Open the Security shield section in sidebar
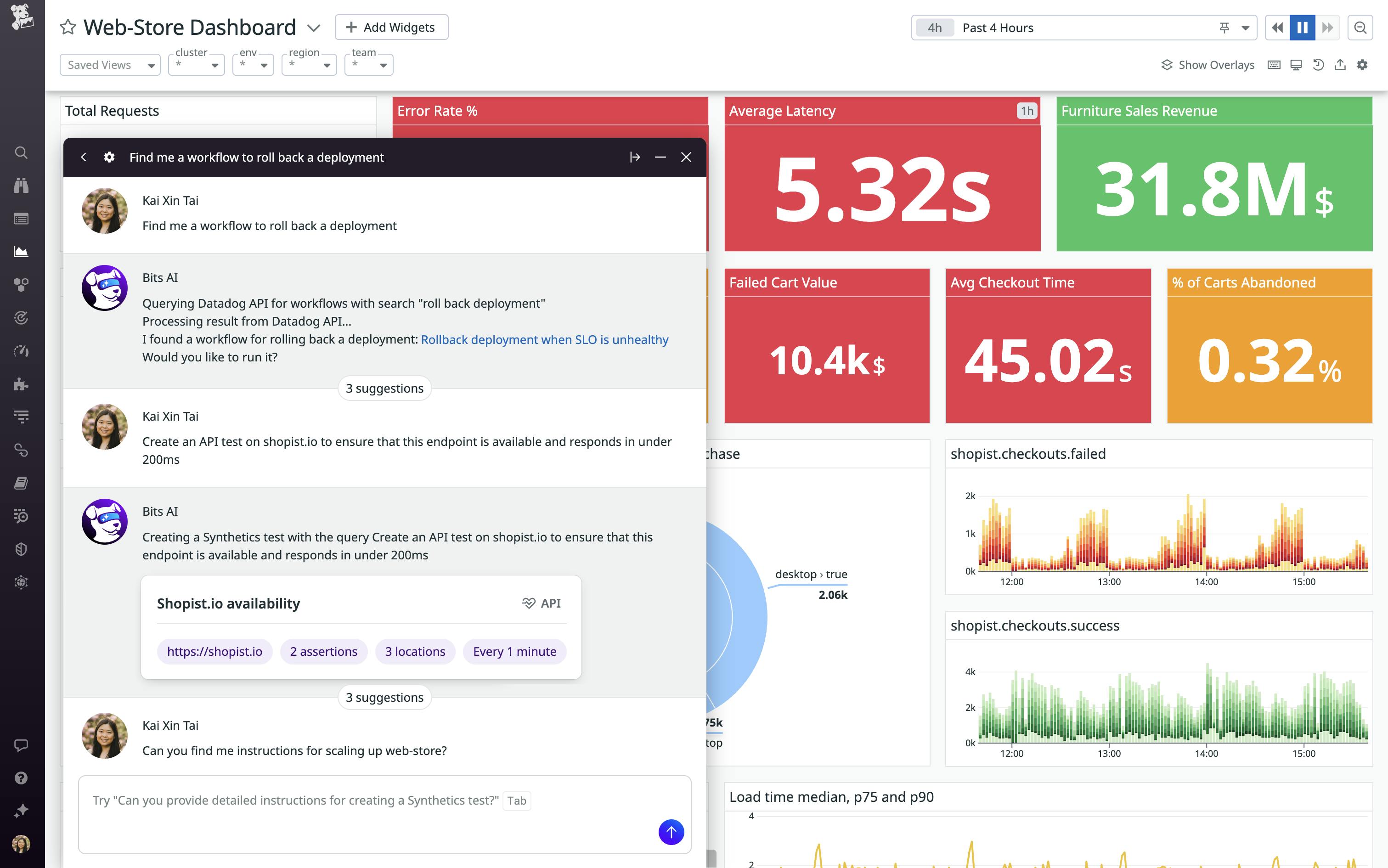 click(21, 548)
